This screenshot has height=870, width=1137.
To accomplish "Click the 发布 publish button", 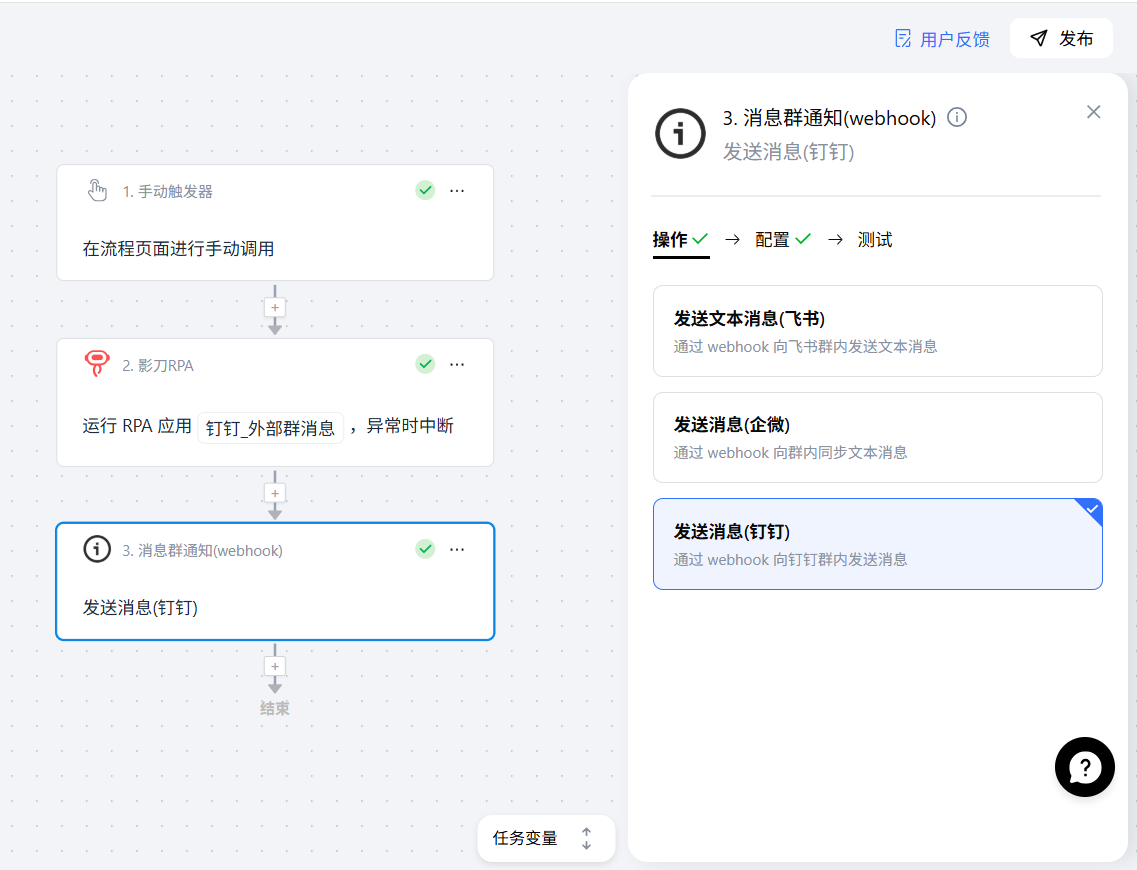I will (1061, 39).
